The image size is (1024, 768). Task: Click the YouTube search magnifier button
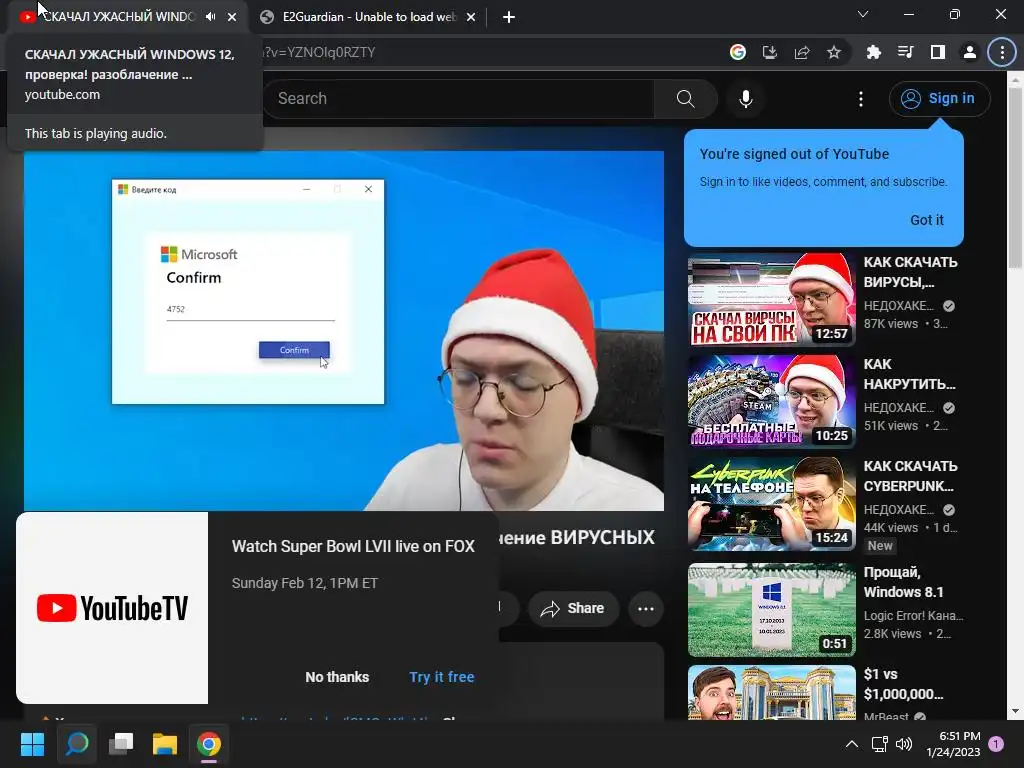[686, 99]
